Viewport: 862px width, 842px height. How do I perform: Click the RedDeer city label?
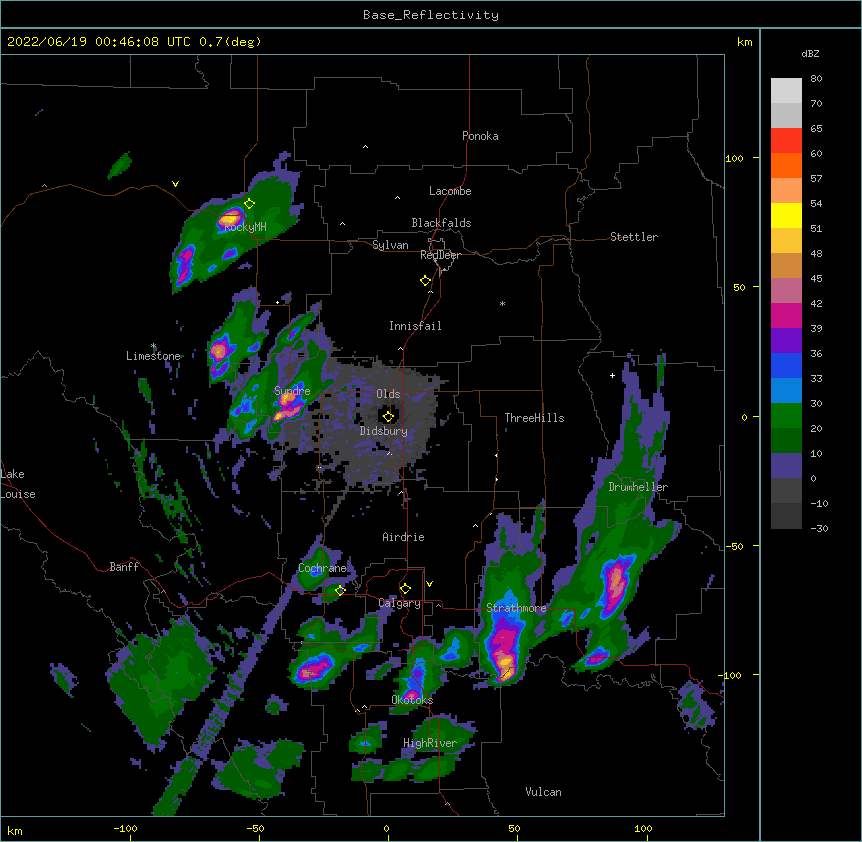440,255
